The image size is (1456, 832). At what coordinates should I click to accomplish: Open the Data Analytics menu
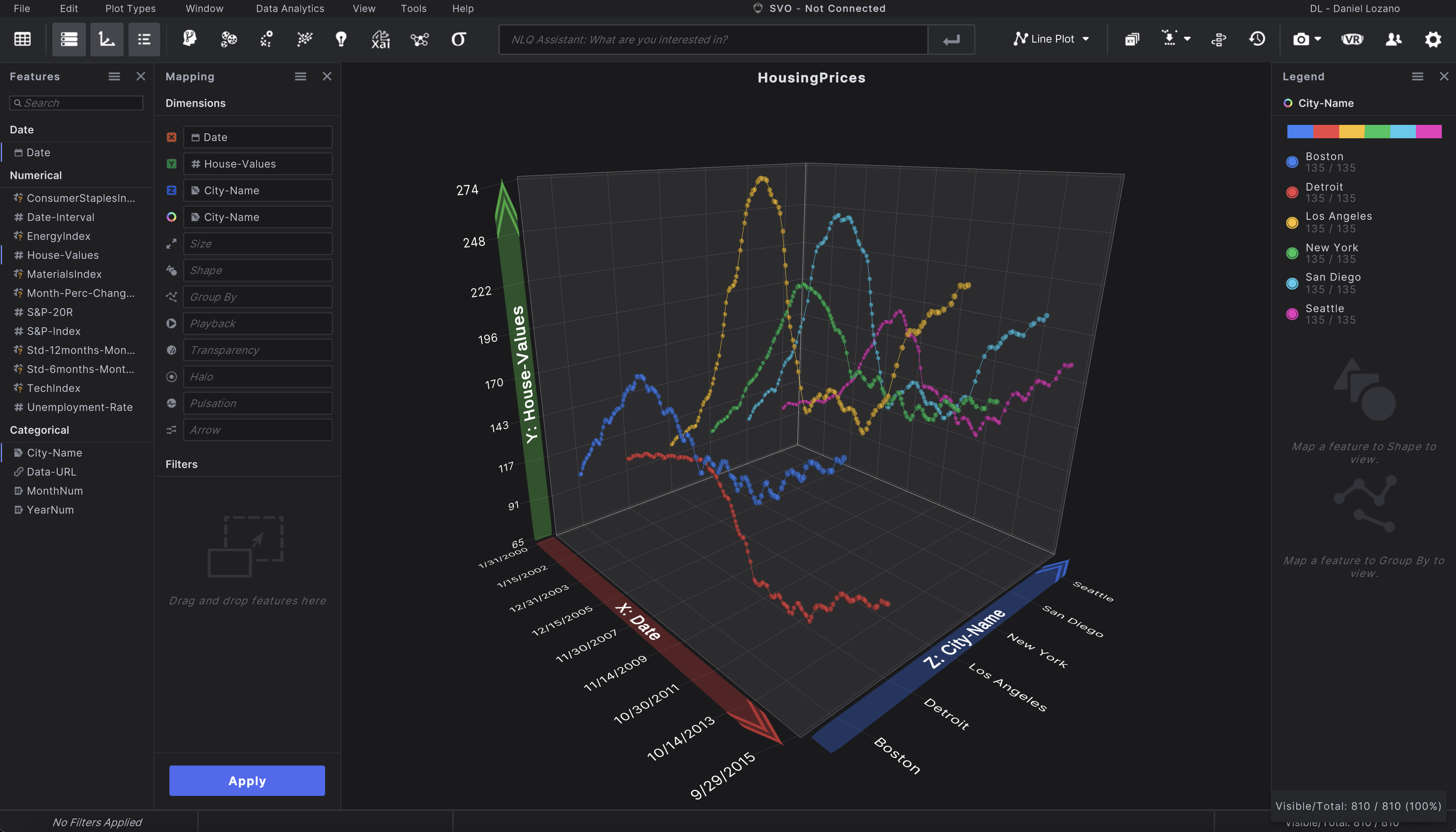tap(290, 8)
